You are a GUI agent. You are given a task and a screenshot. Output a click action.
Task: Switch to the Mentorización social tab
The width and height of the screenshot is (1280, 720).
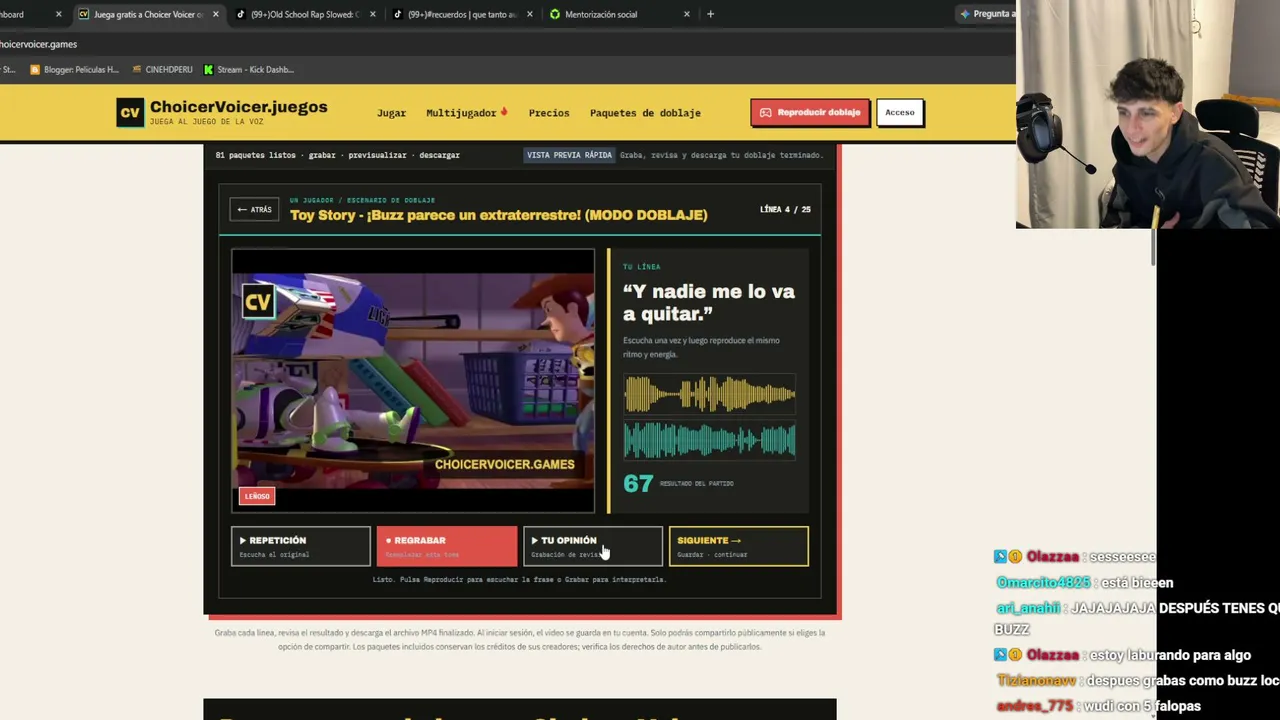coord(619,14)
